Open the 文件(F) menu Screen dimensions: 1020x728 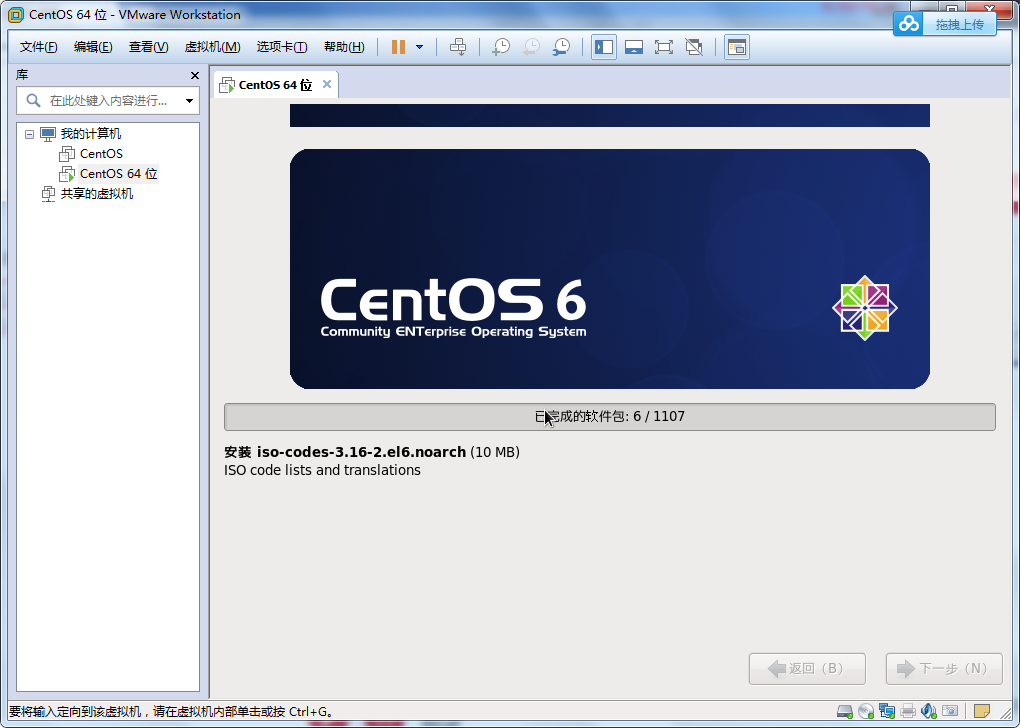coord(38,47)
